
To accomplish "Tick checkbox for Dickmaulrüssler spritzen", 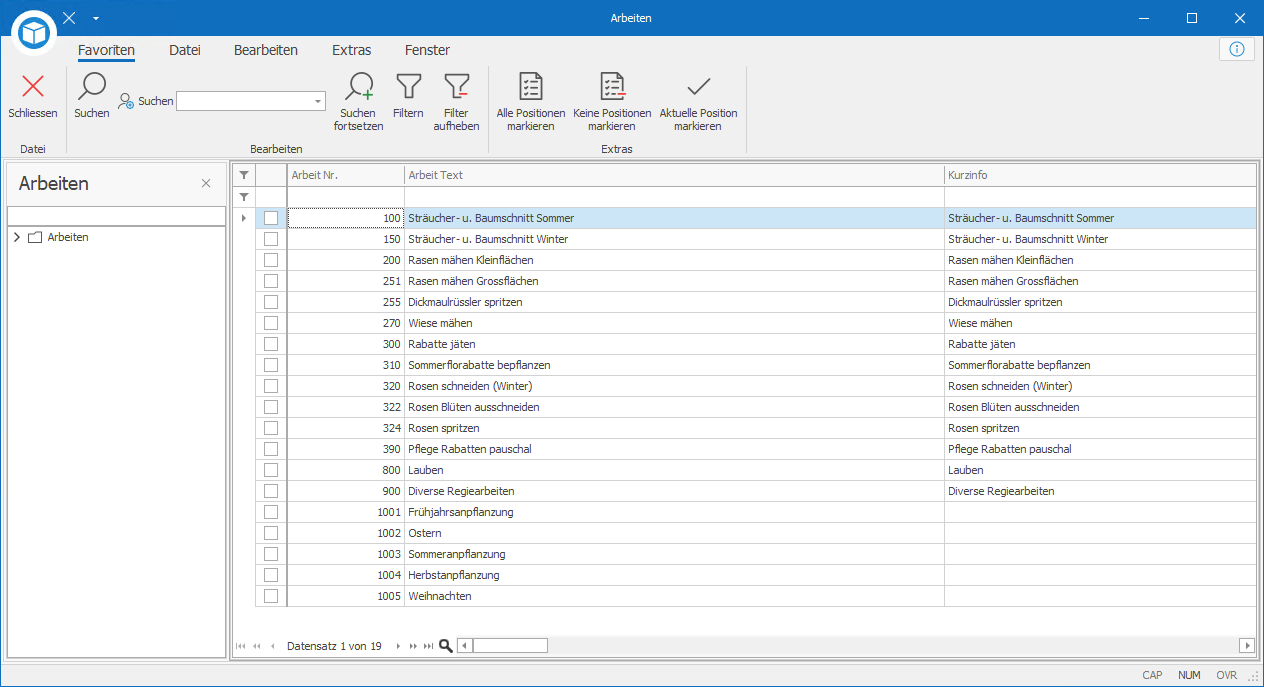I will click(x=271, y=302).
